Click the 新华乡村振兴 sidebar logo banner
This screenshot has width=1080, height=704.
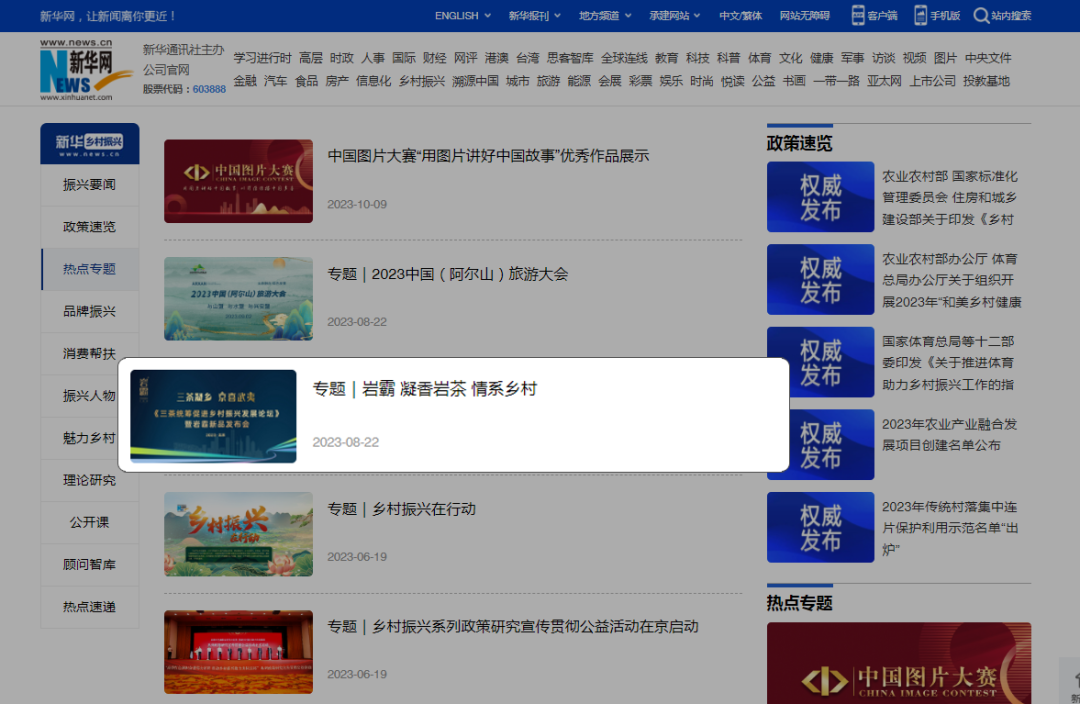(89, 143)
